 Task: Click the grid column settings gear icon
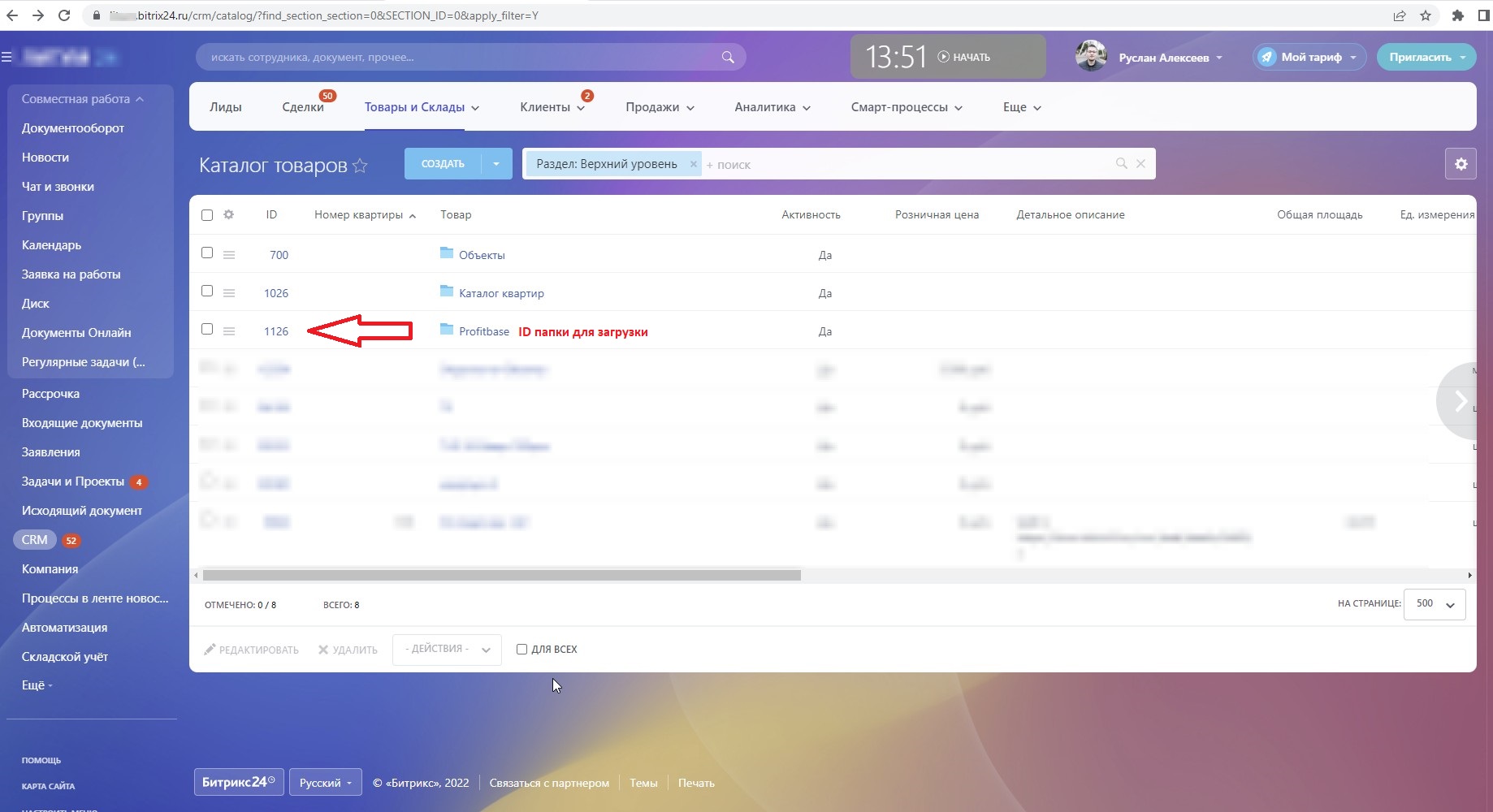[x=228, y=215]
